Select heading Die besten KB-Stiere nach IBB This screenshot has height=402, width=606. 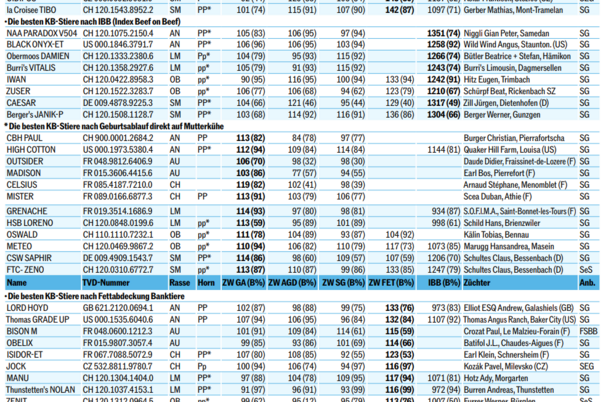coord(93,22)
